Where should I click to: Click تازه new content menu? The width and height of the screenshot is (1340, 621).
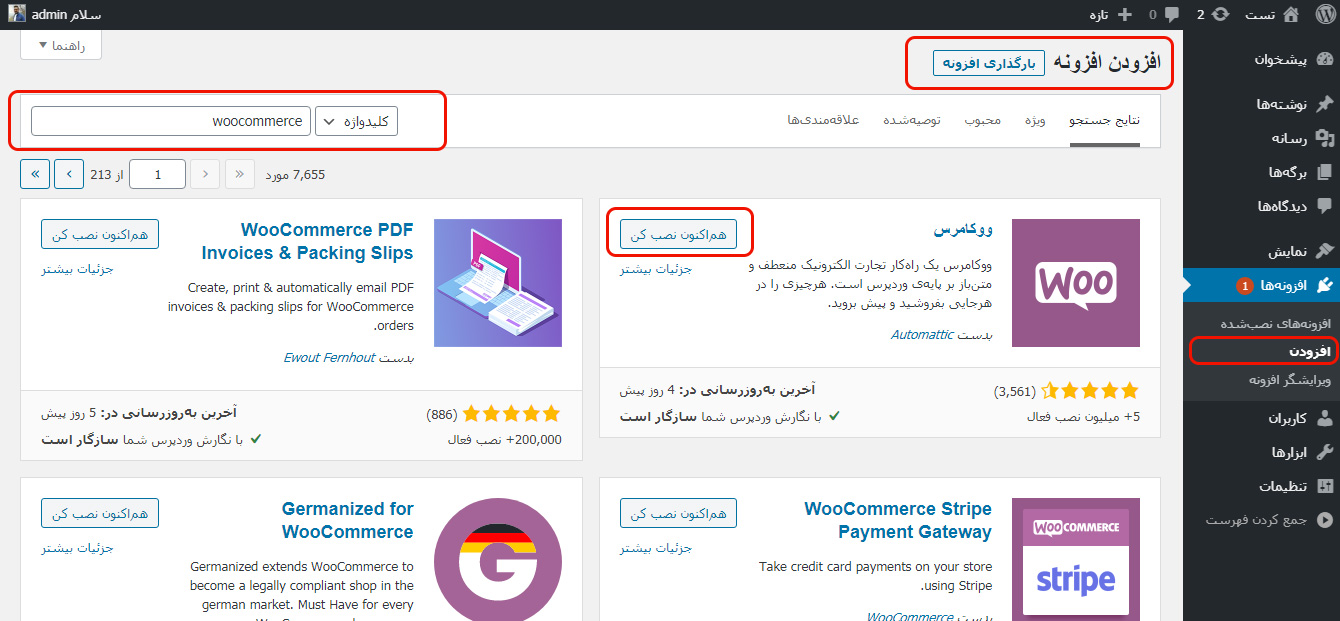tap(1099, 15)
